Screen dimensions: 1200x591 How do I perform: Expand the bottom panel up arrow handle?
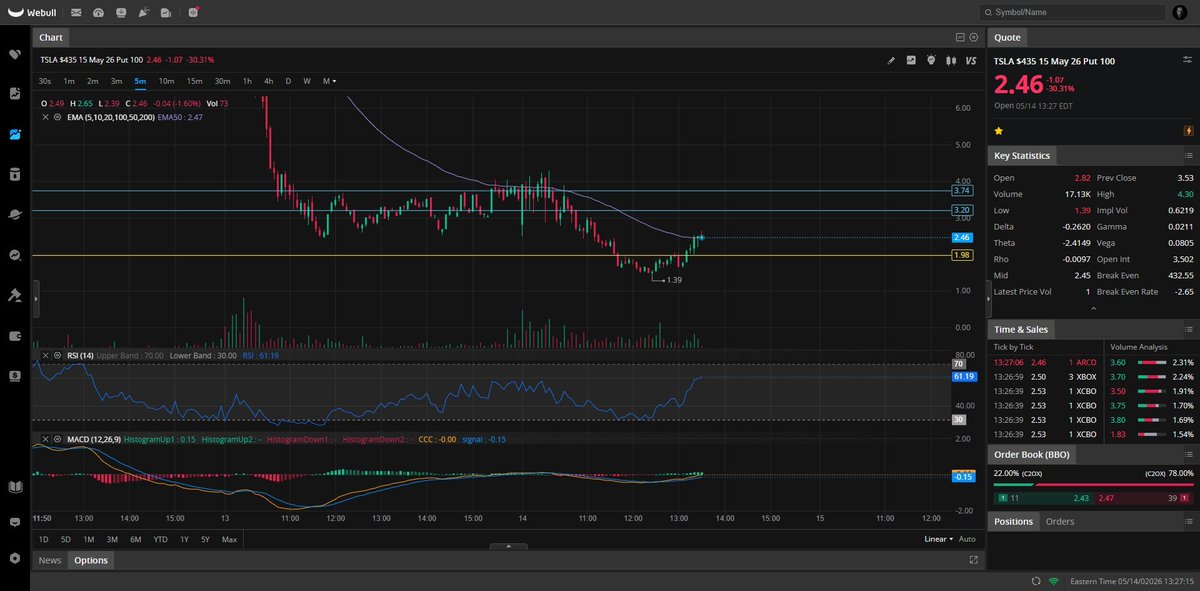click(x=510, y=547)
